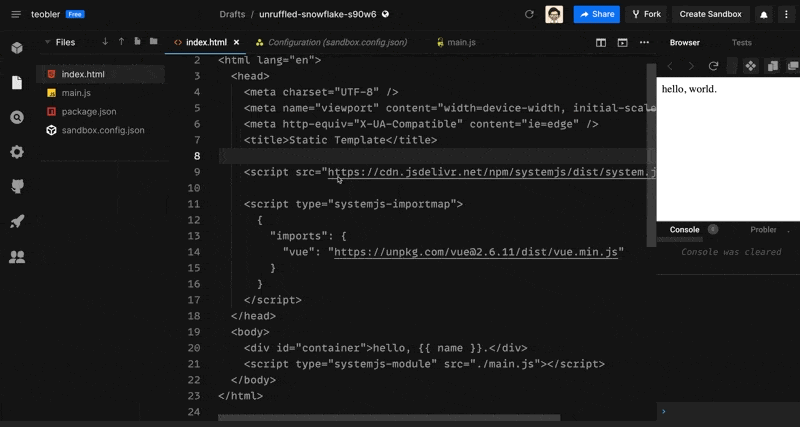This screenshot has width=800, height=427.
Task: Switch to main.js editor tab
Action: [x=456, y=42]
